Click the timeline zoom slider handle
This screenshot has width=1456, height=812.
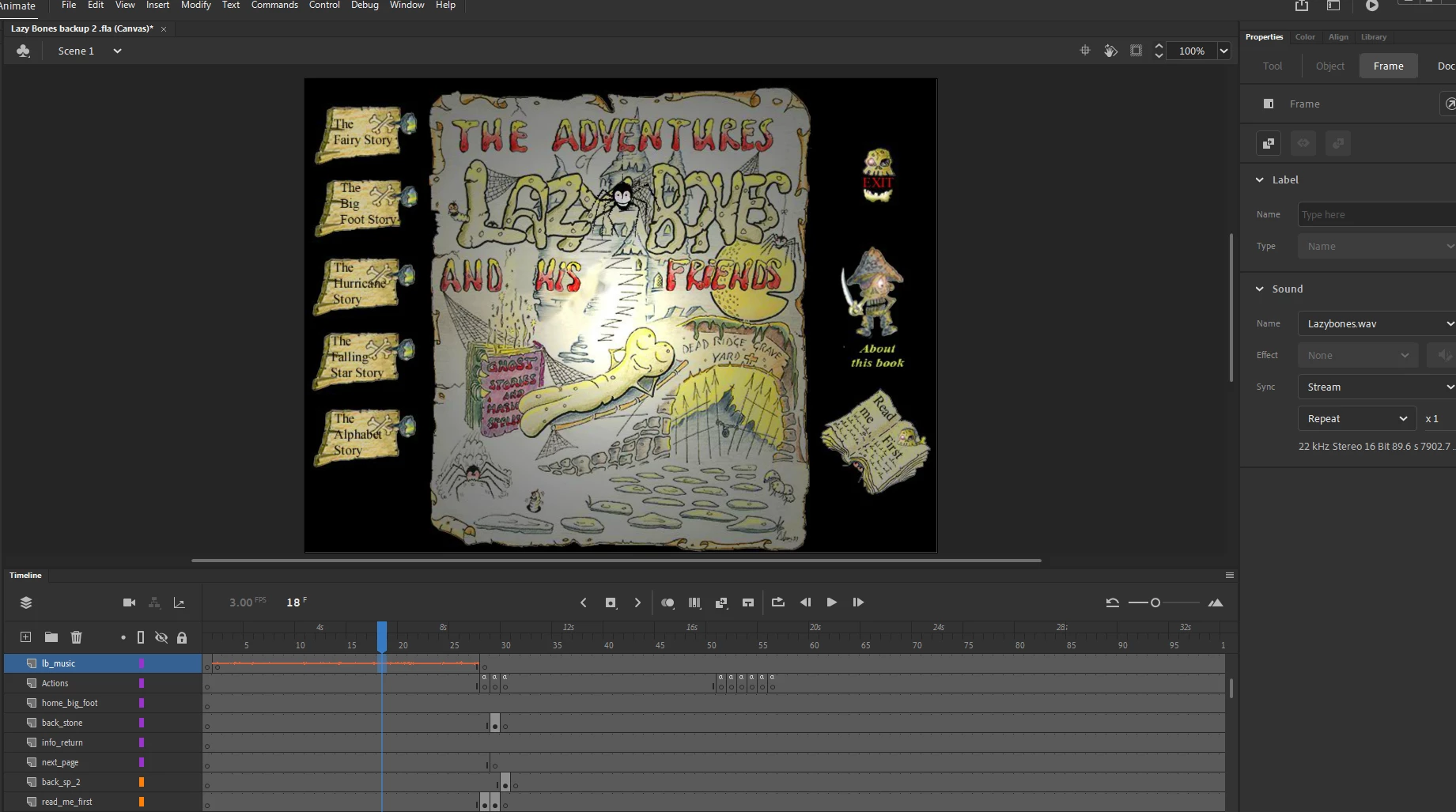click(1155, 602)
